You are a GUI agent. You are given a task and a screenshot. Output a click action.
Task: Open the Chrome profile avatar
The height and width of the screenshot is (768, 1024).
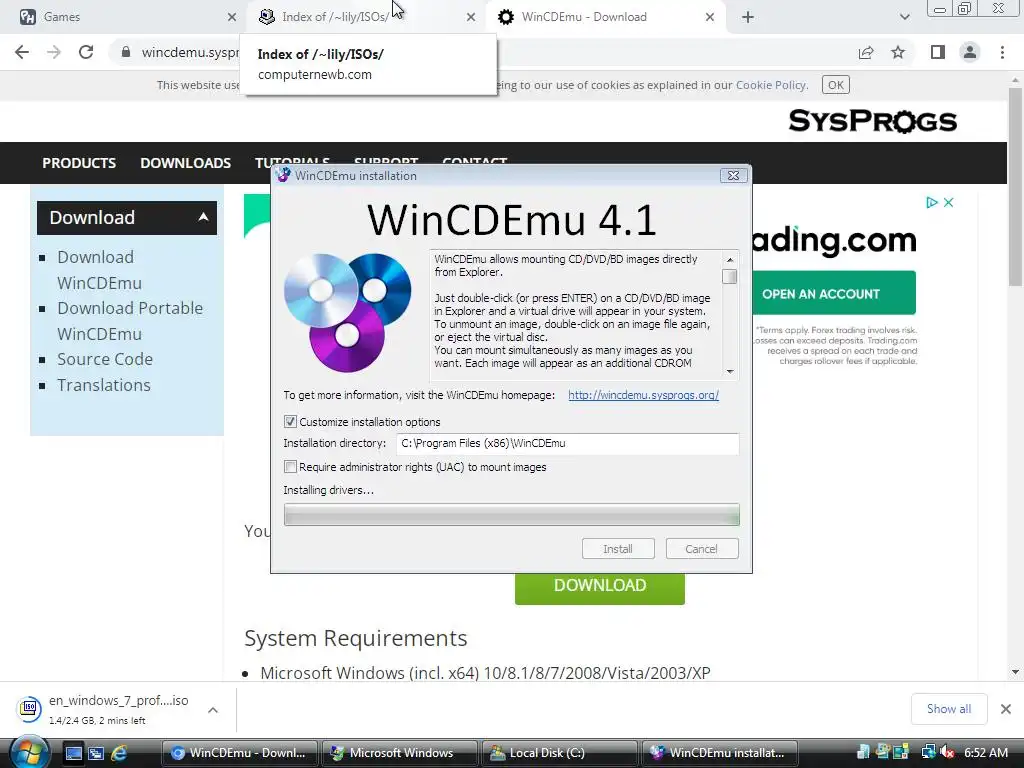click(970, 52)
